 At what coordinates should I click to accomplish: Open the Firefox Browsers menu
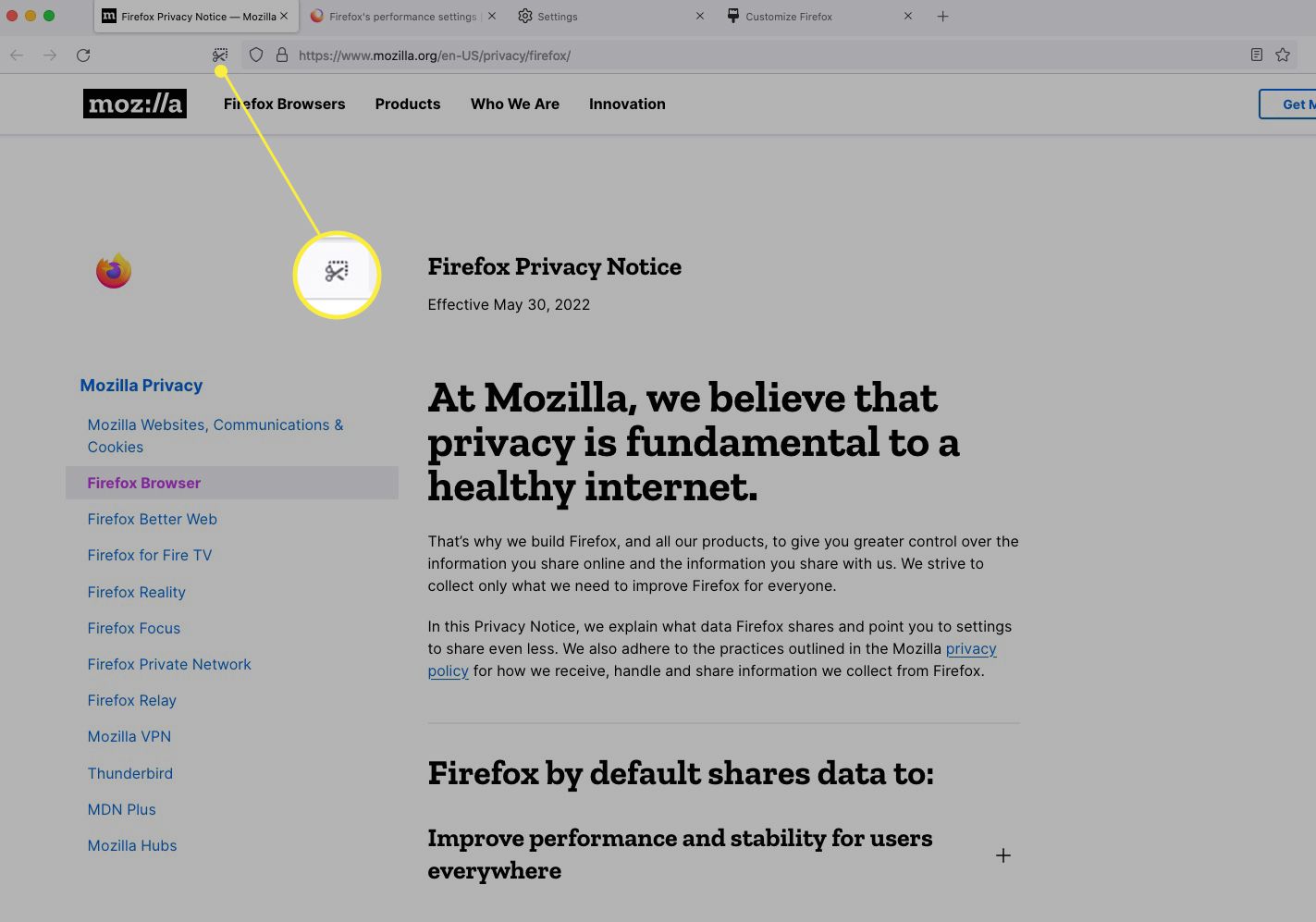point(284,104)
